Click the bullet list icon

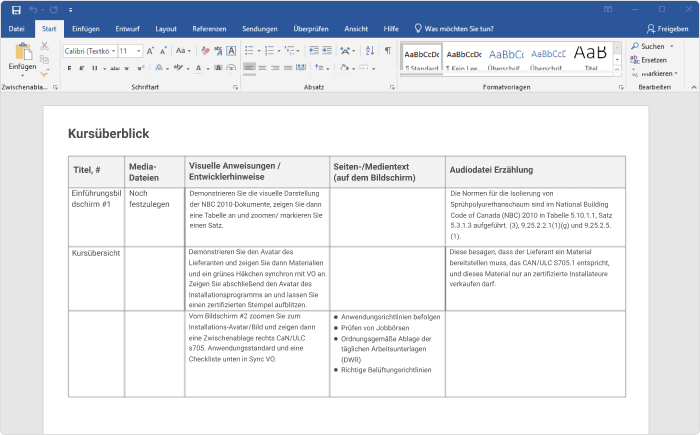click(x=249, y=50)
